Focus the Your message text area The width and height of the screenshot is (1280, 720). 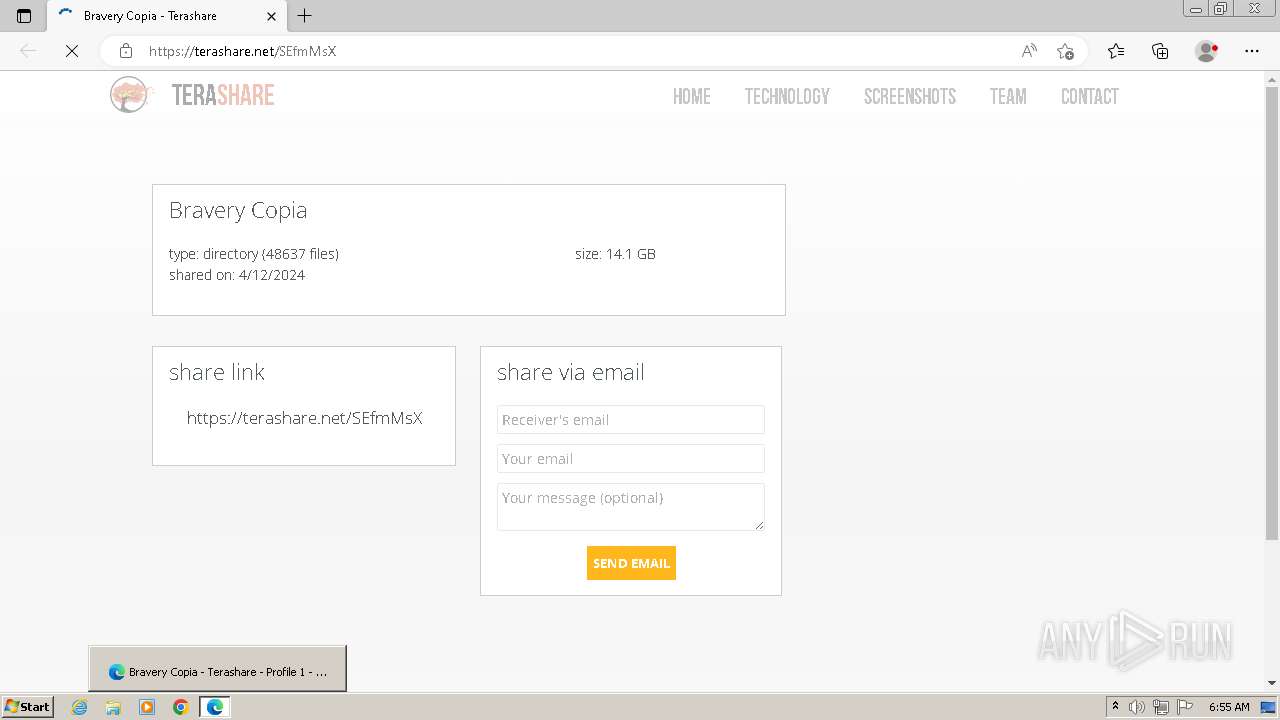(x=631, y=507)
